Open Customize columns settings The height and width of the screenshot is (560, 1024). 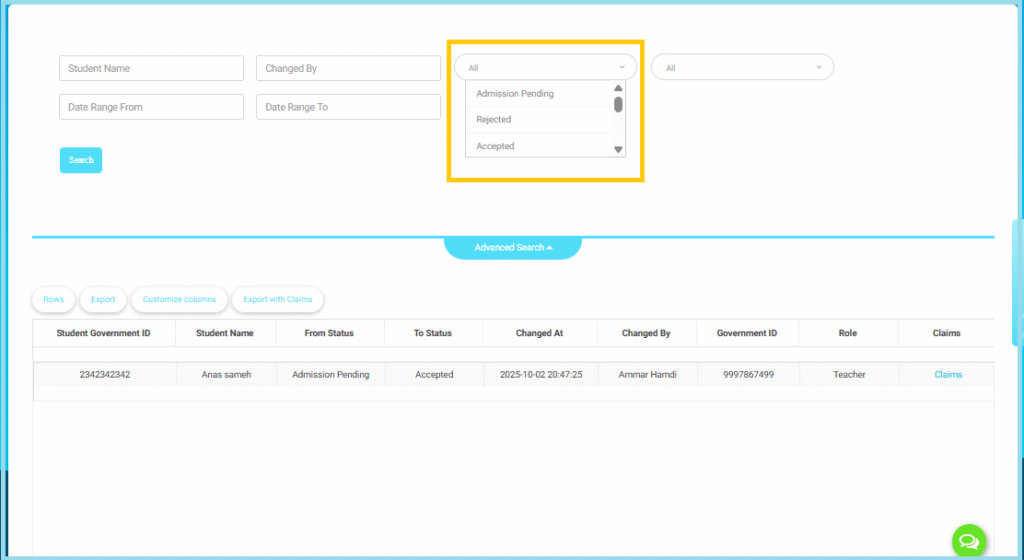[x=179, y=299]
